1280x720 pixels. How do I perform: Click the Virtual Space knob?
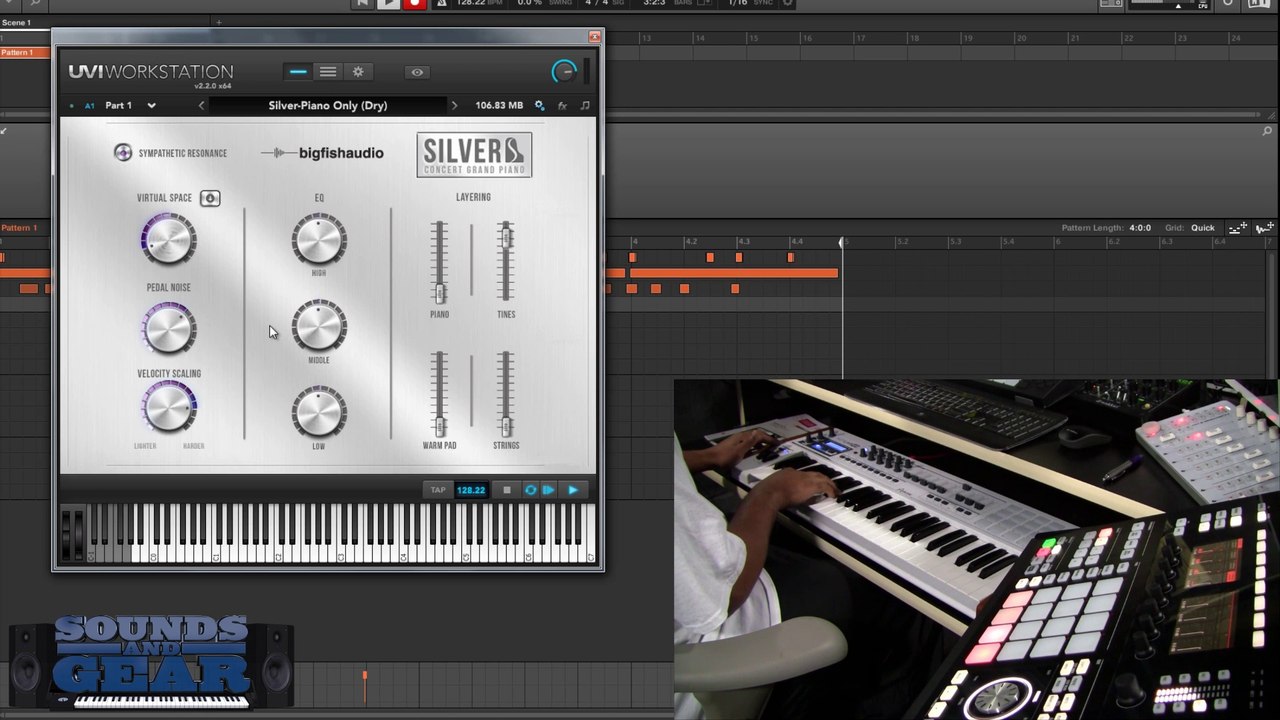(x=168, y=239)
